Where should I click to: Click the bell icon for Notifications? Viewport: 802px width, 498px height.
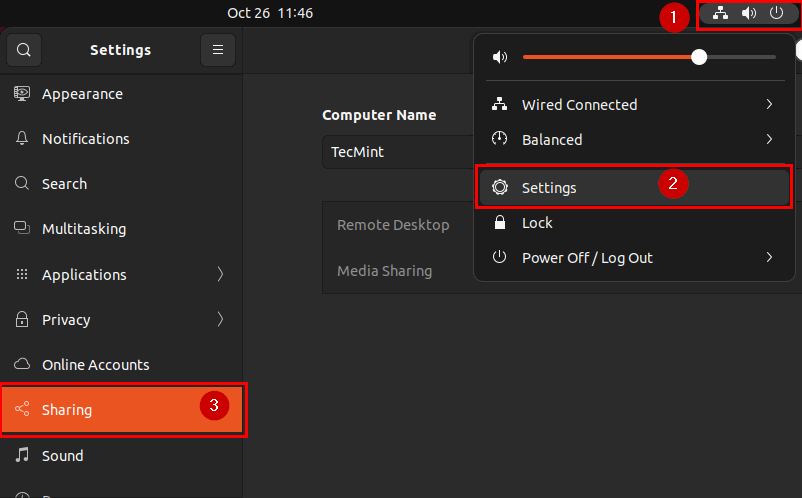click(x=22, y=139)
